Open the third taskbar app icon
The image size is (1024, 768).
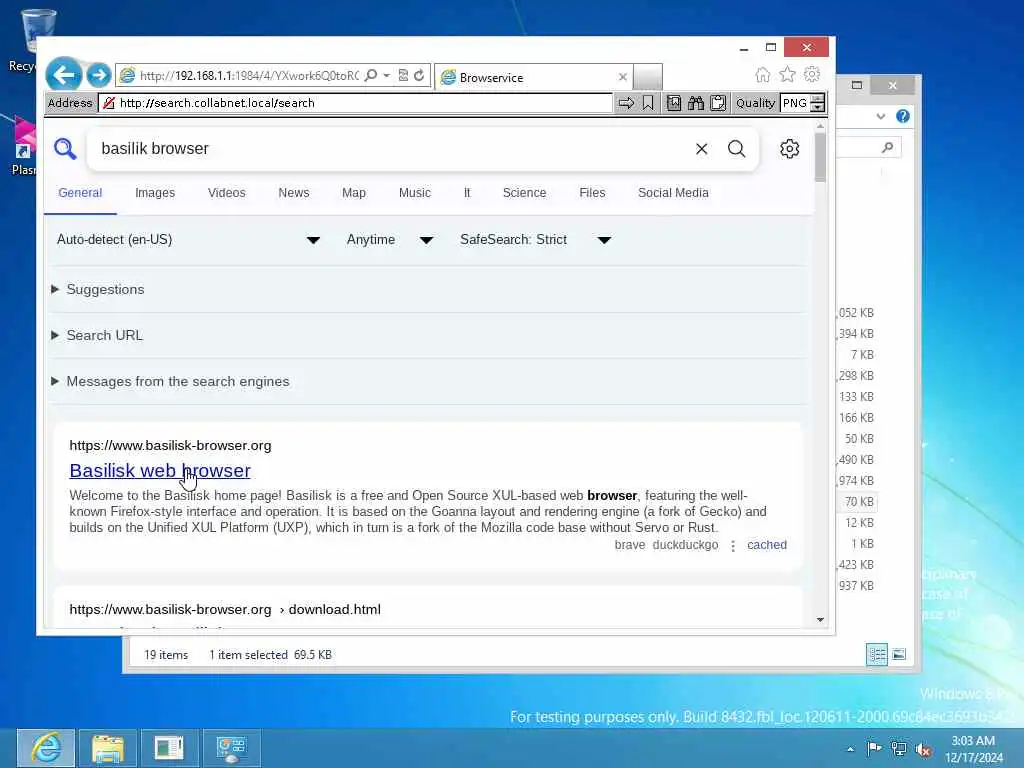pyautogui.click(x=170, y=748)
